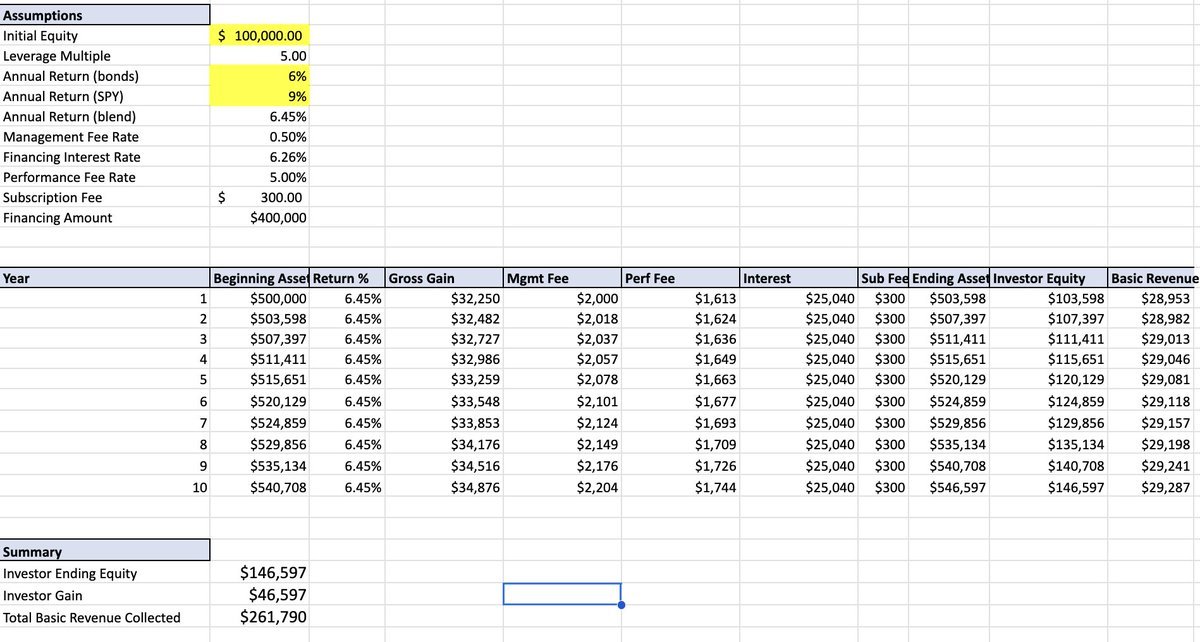Image resolution: width=1200 pixels, height=642 pixels.
Task: Select the Assumptions header cell
Action: coord(104,16)
